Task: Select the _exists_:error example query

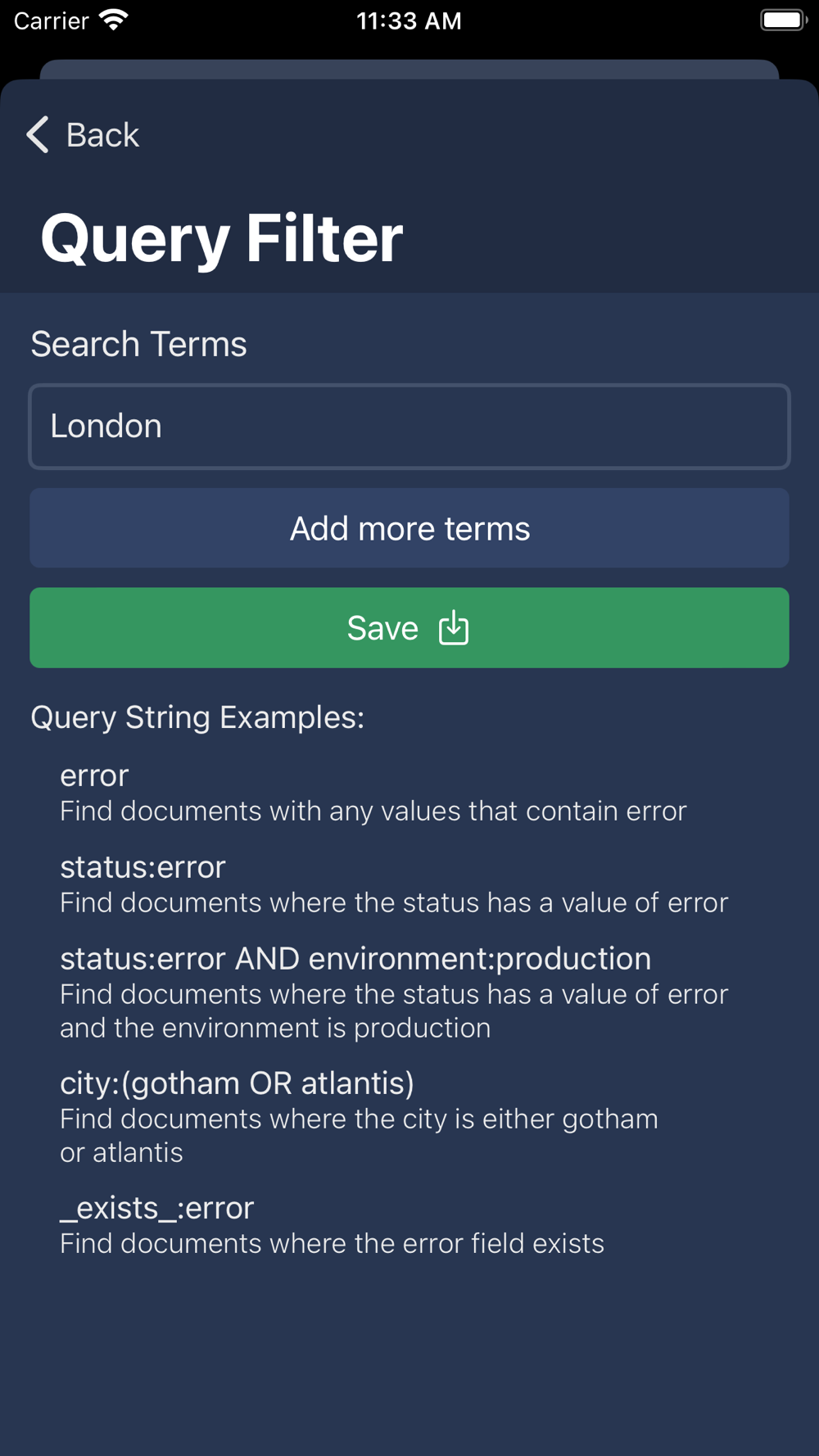Action: (157, 1208)
